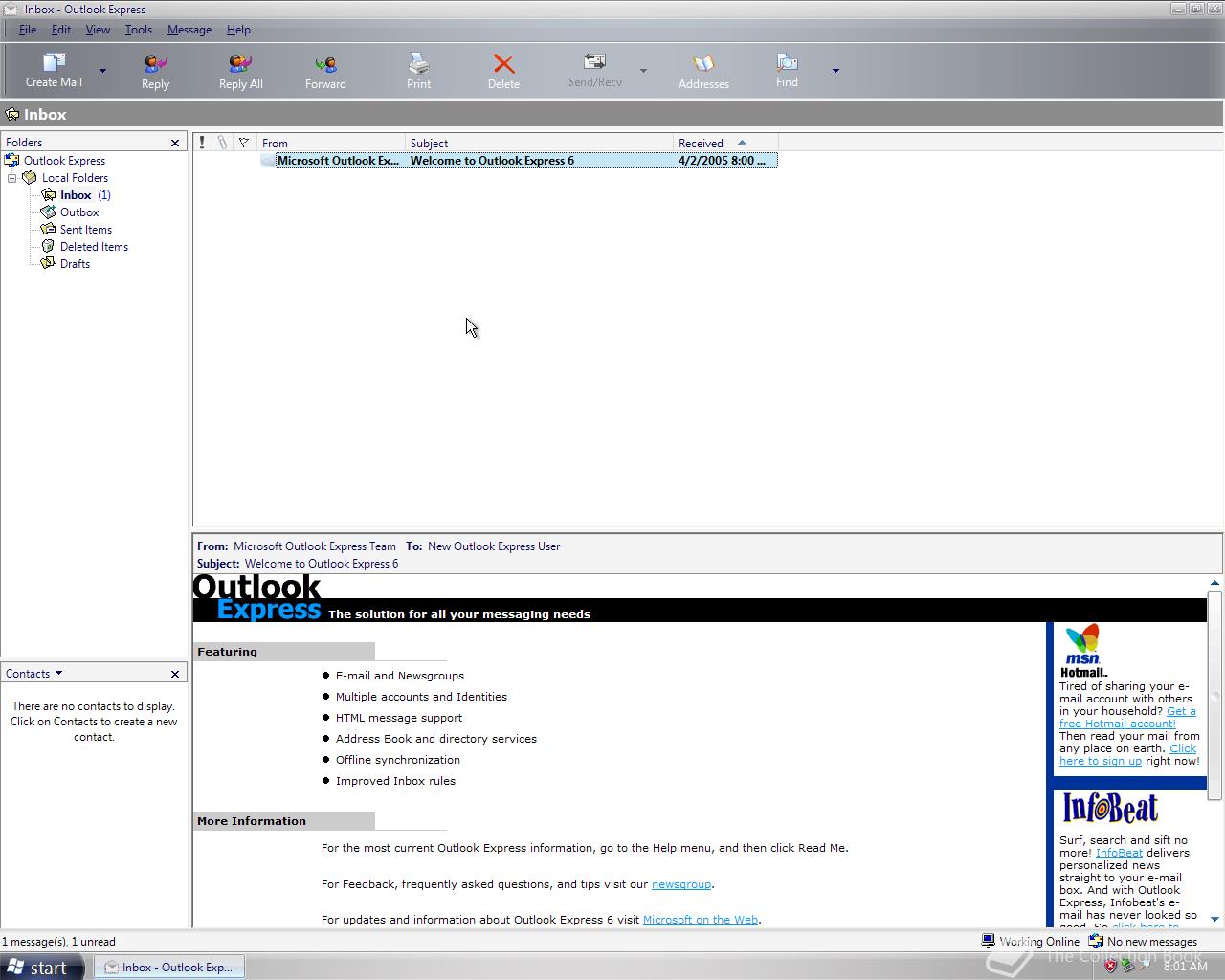
Task: Open the Sent Items folder
Action: (x=86, y=230)
